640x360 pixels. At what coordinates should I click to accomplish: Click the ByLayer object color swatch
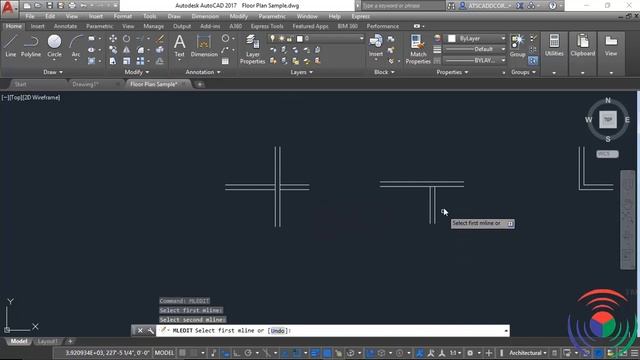click(451, 38)
